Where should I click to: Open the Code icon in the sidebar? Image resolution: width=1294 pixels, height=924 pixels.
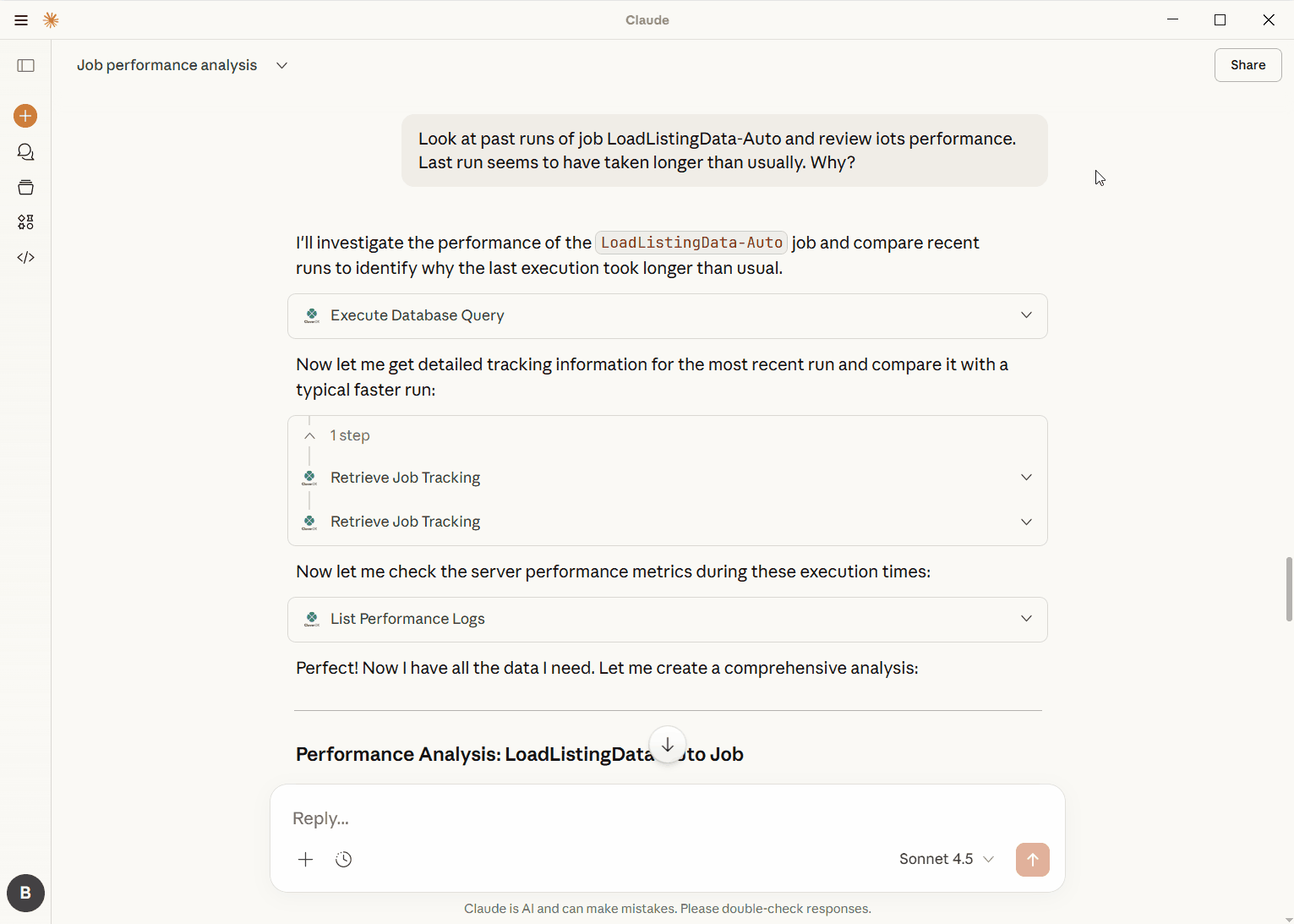pyautogui.click(x=26, y=258)
